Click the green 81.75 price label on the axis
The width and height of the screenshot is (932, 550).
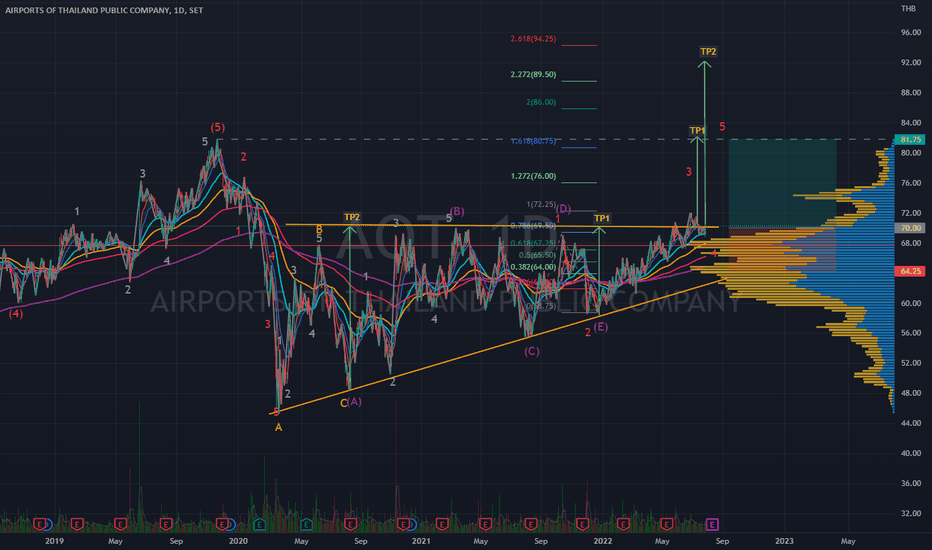pos(910,140)
